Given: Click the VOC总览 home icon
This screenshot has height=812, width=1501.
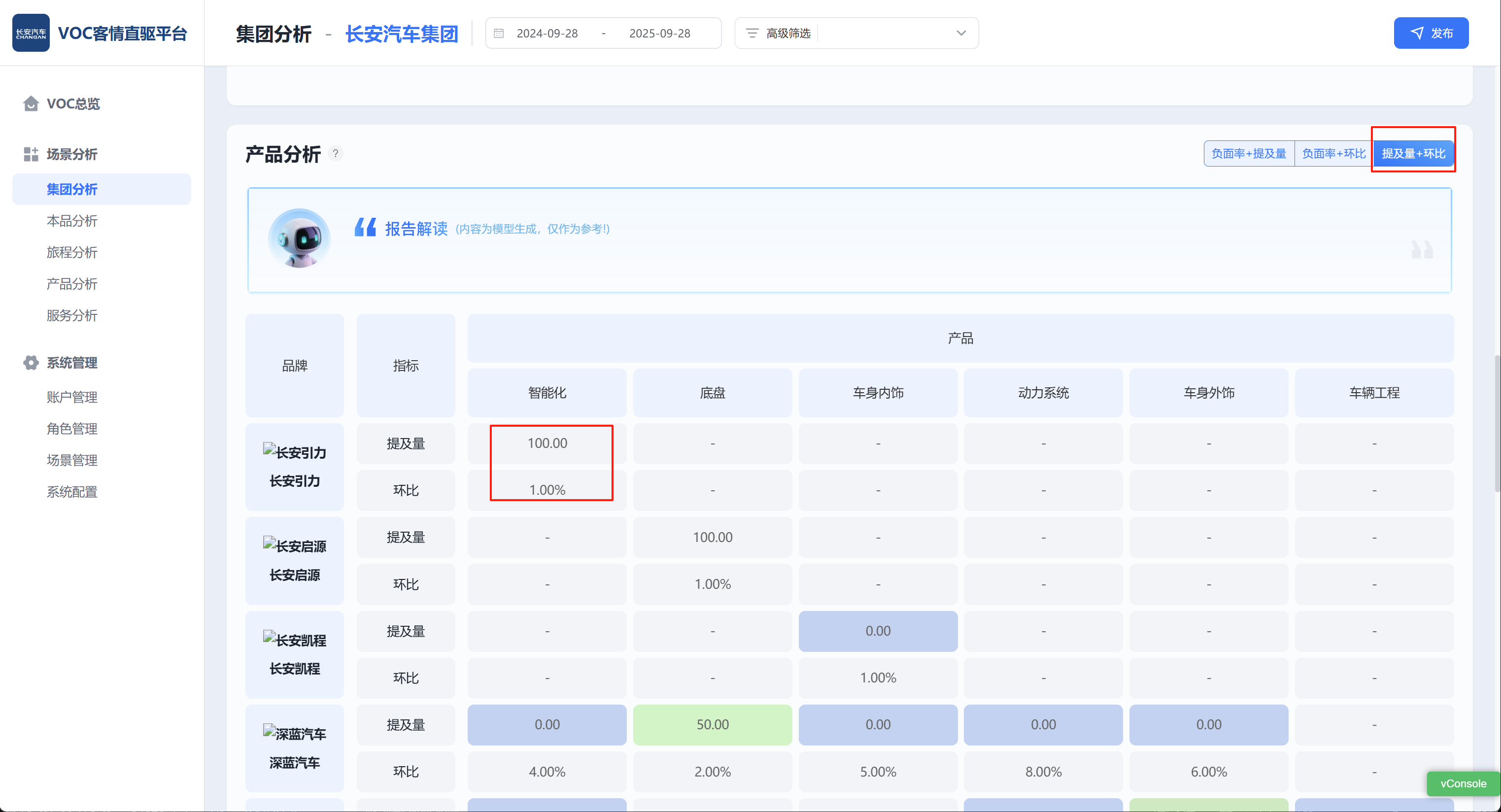Looking at the screenshot, I should [31, 103].
